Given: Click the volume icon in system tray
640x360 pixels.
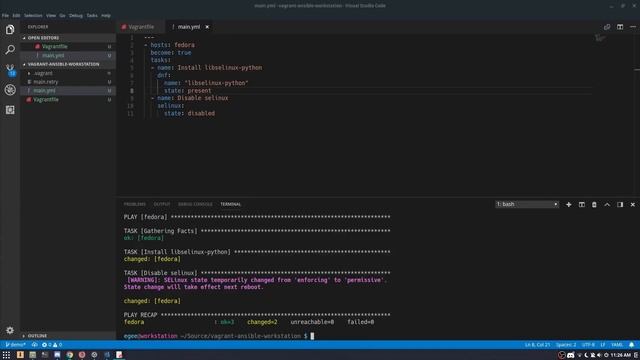Looking at the screenshot, I should (599, 355).
